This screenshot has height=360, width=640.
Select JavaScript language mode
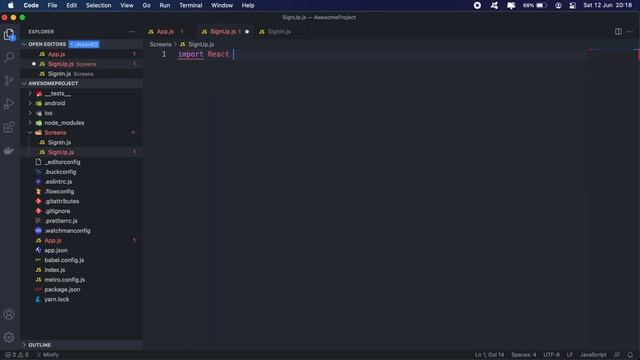[x=593, y=355]
